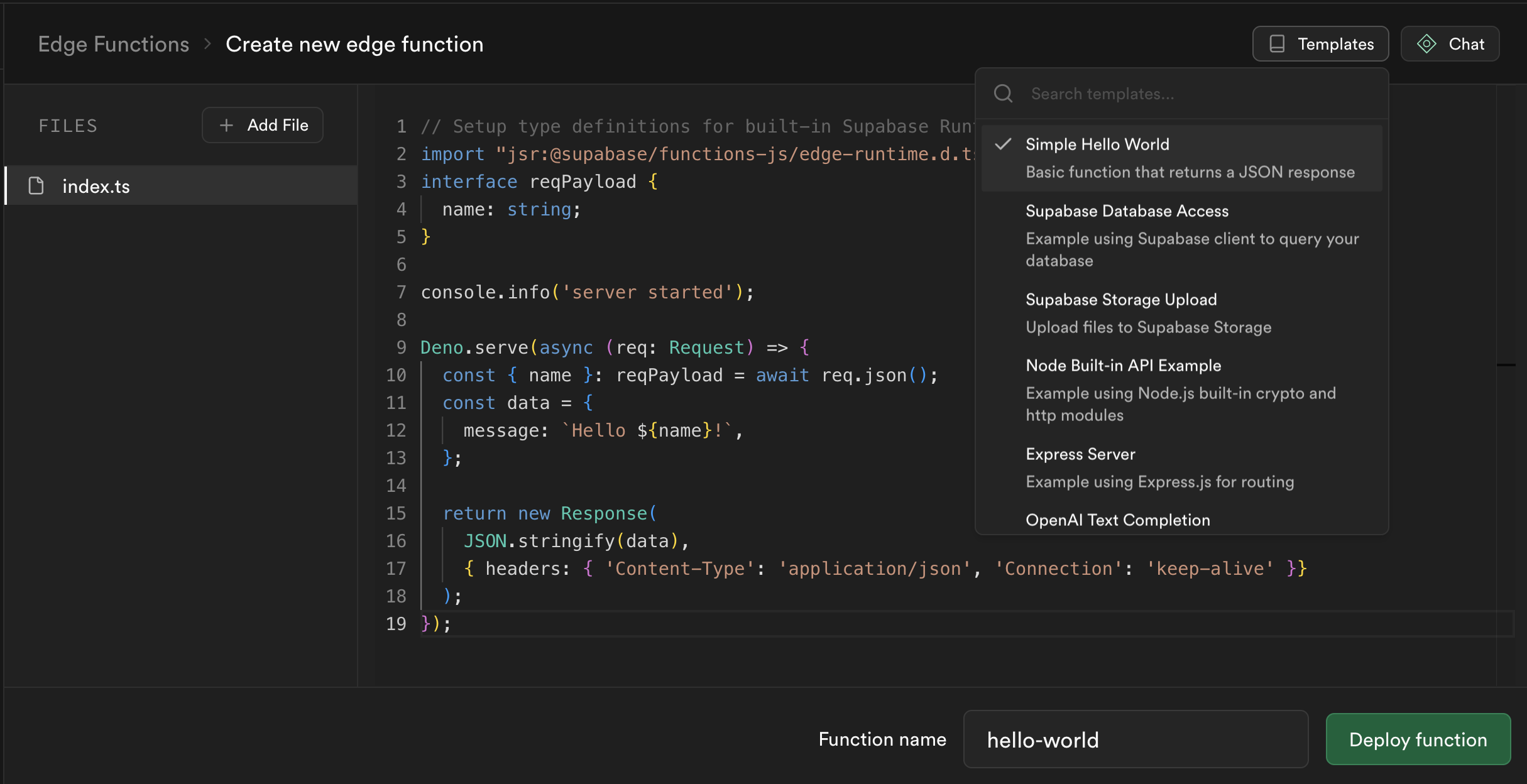Focus the Search templates input field

(1182, 94)
